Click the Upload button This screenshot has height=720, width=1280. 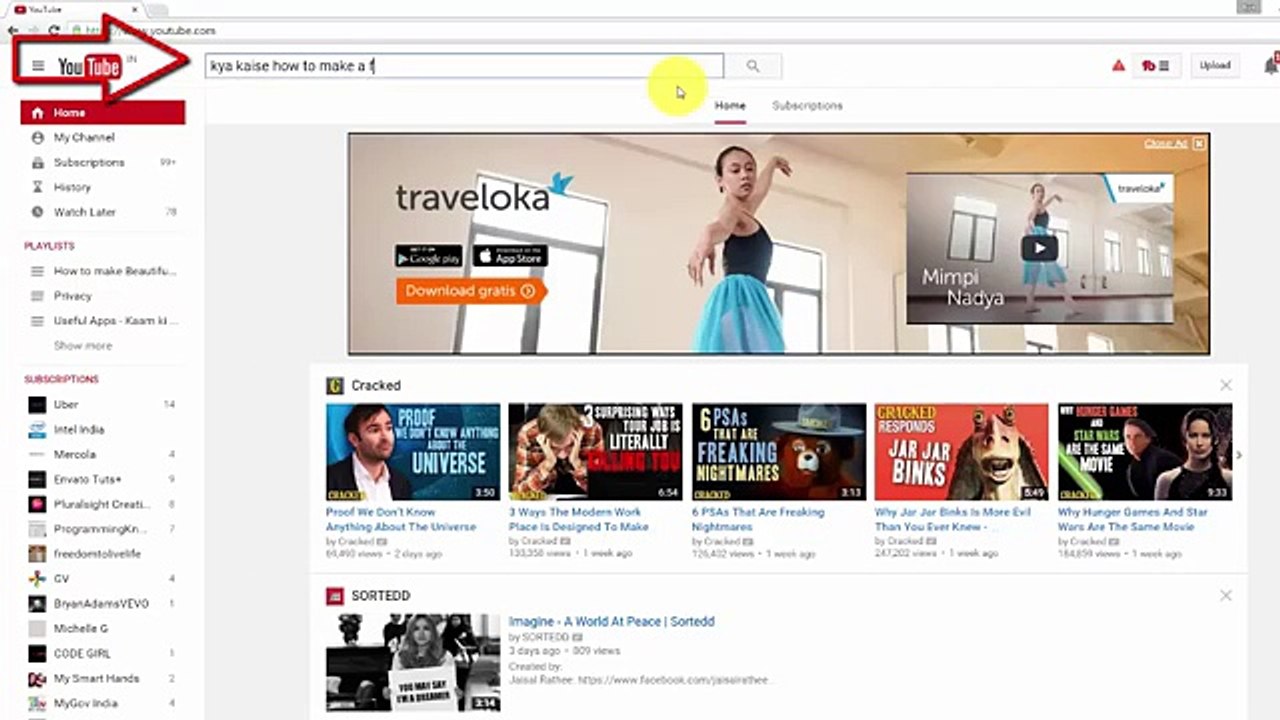tap(1215, 66)
